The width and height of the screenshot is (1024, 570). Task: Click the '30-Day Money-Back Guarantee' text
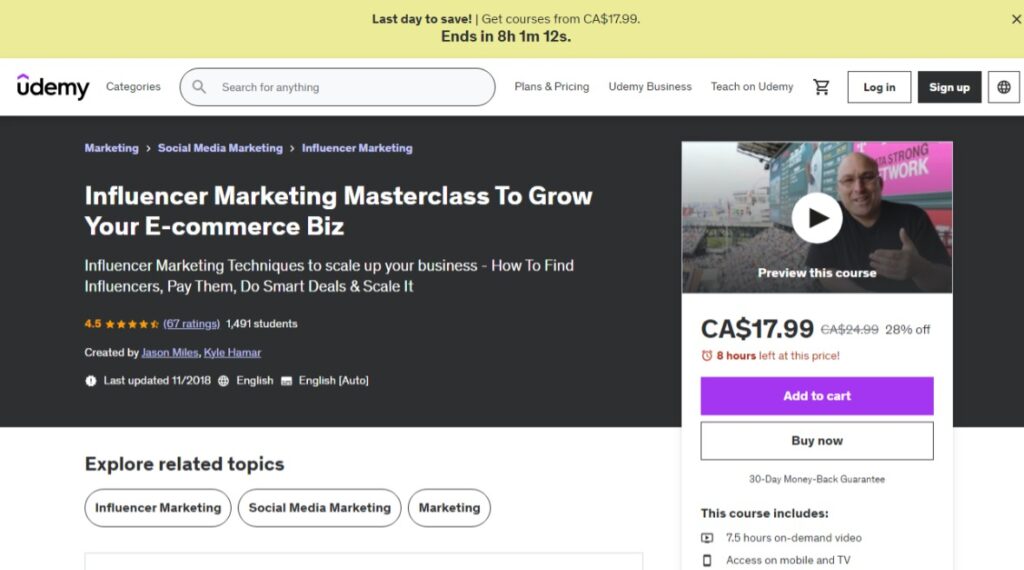tap(817, 479)
